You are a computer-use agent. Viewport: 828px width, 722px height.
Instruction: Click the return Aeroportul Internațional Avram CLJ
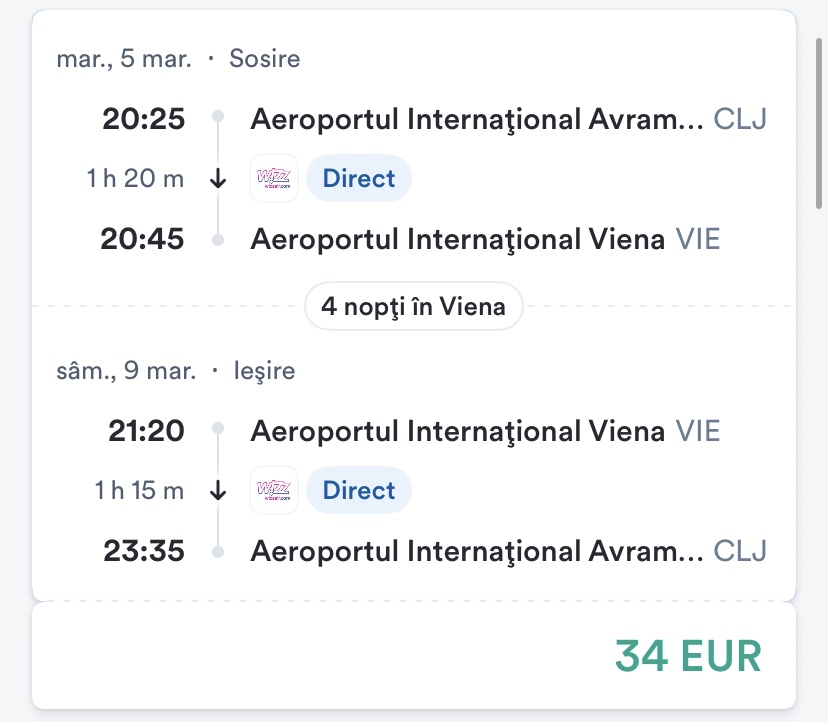click(477, 551)
